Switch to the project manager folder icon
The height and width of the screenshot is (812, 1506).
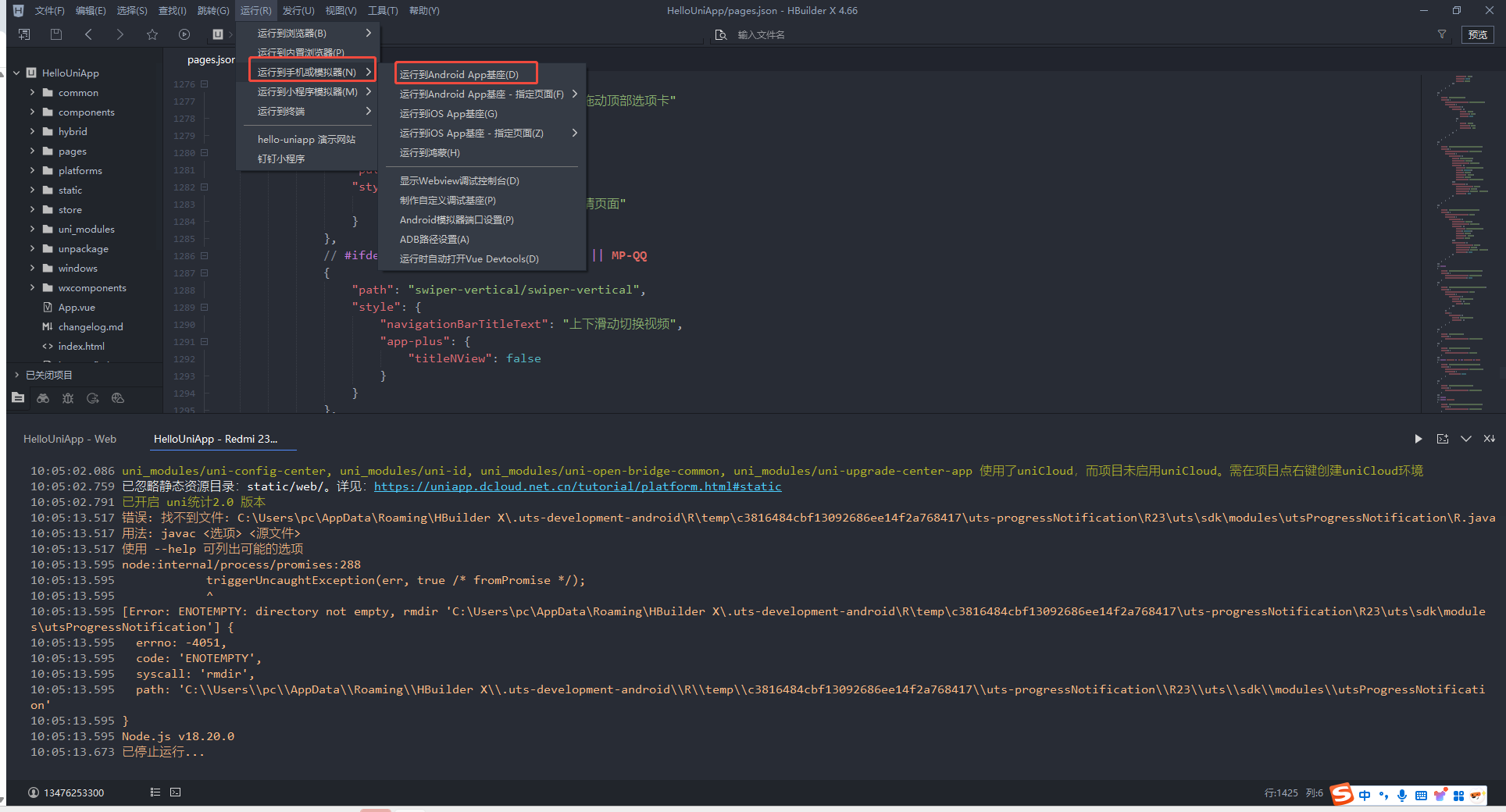pyautogui.click(x=18, y=398)
